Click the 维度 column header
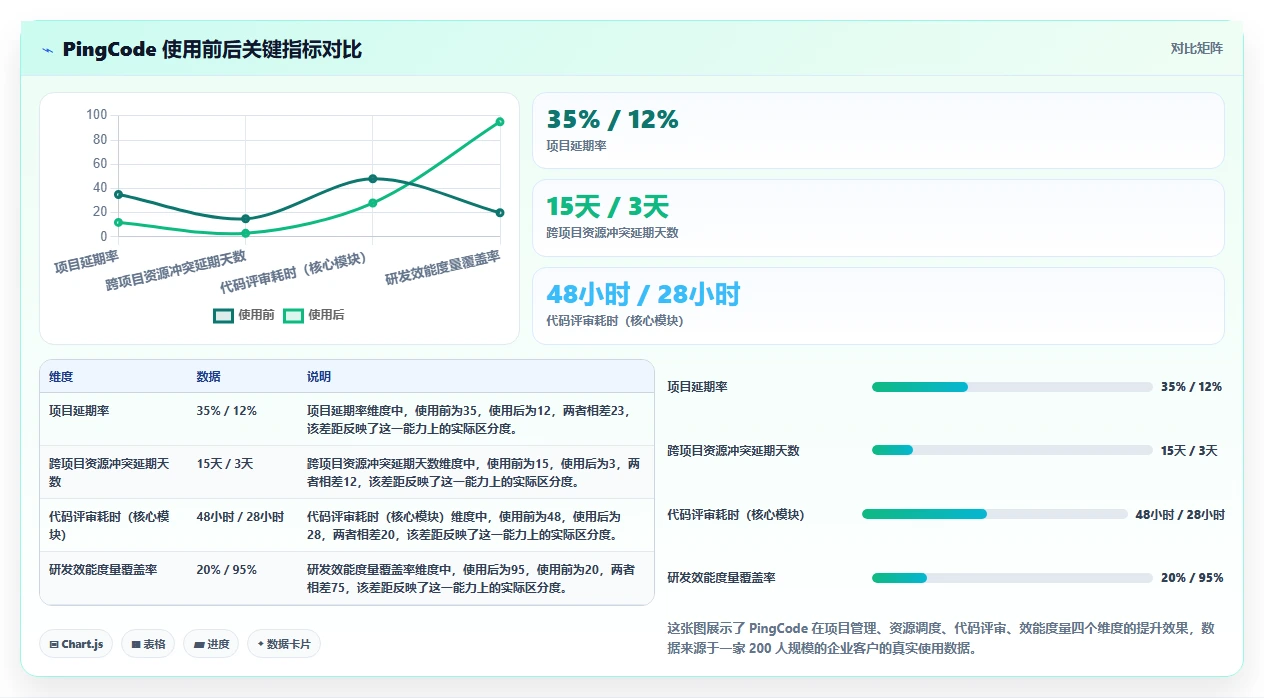 click(61, 377)
